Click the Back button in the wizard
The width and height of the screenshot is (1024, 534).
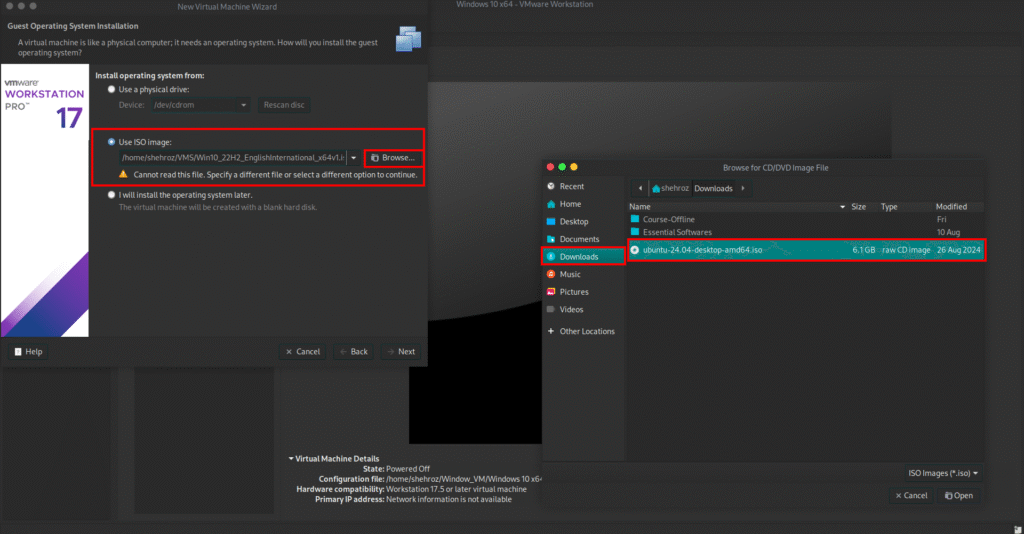point(354,351)
